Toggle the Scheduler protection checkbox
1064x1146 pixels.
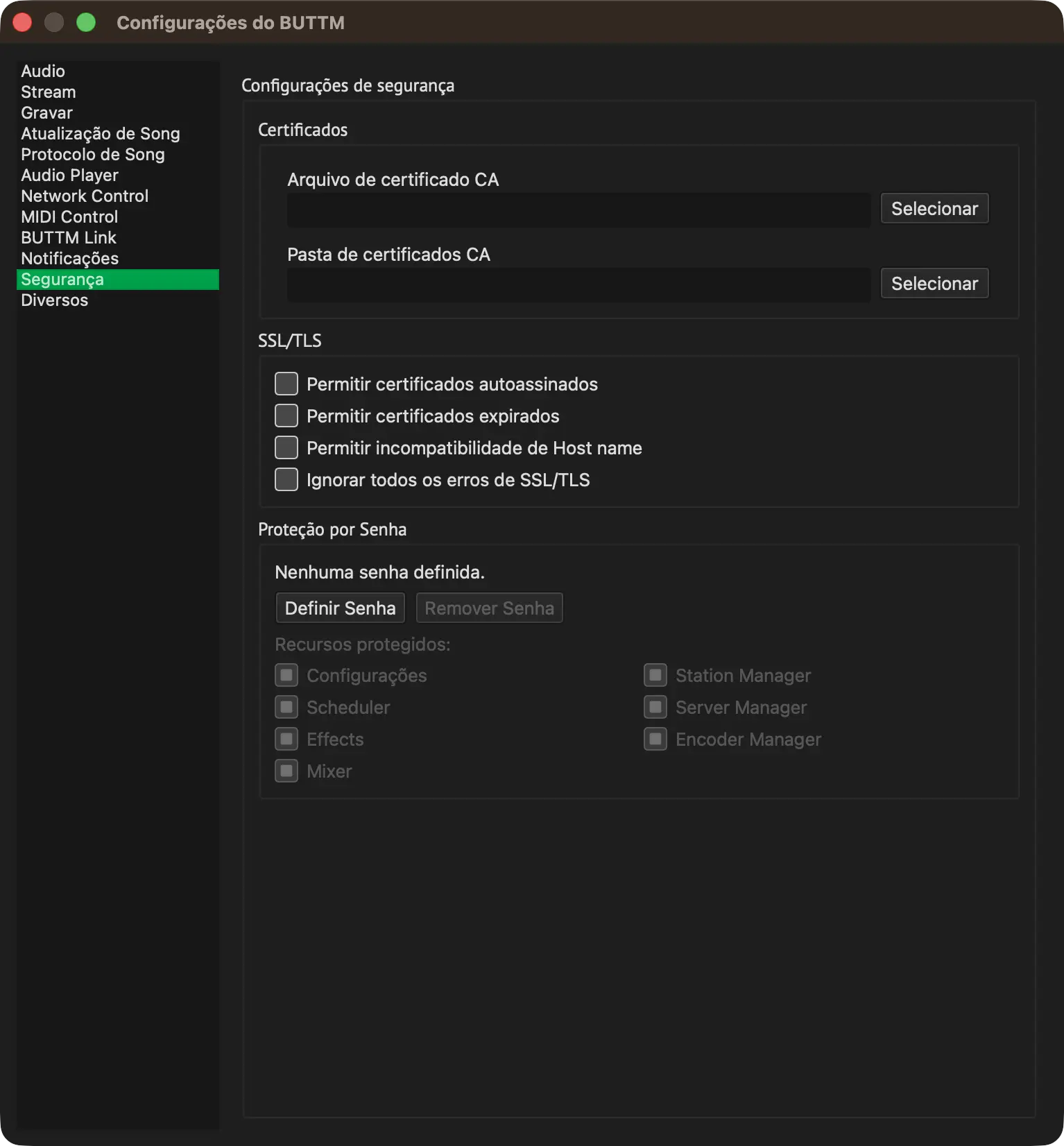[286, 707]
